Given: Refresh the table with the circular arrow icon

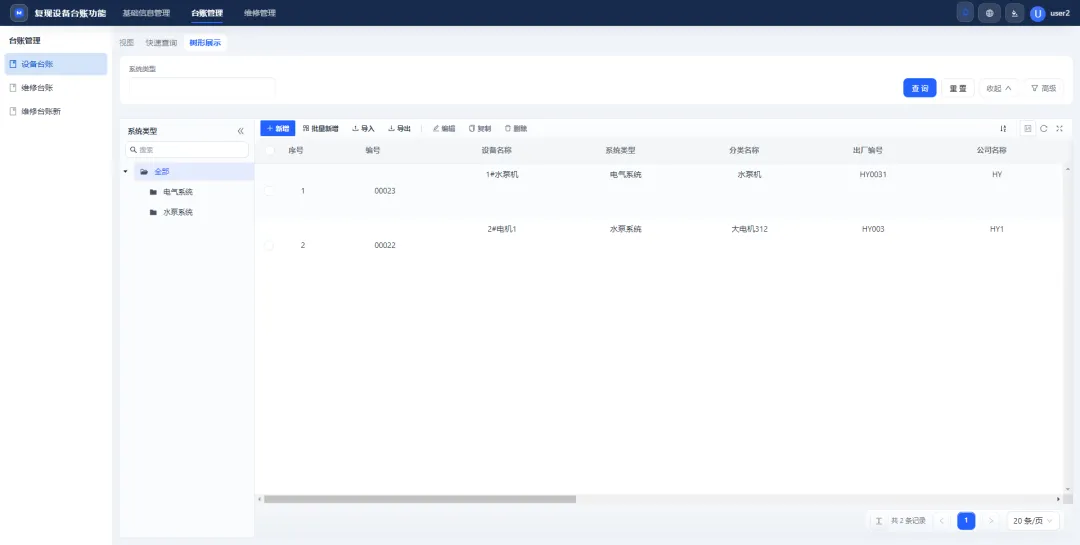Looking at the screenshot, I should coord(1043,129).
